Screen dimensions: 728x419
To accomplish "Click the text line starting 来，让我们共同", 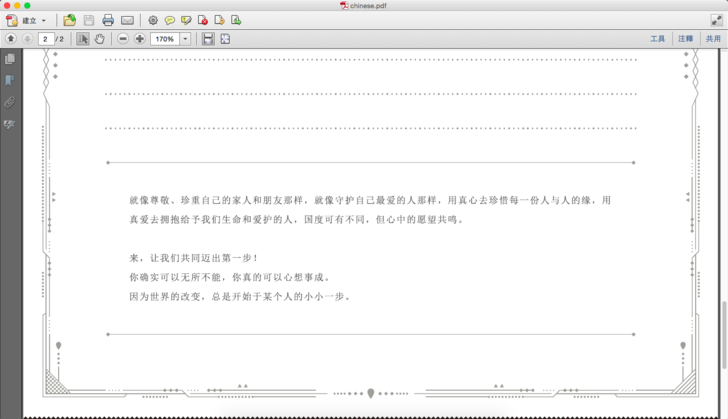I will click(193, 258).
